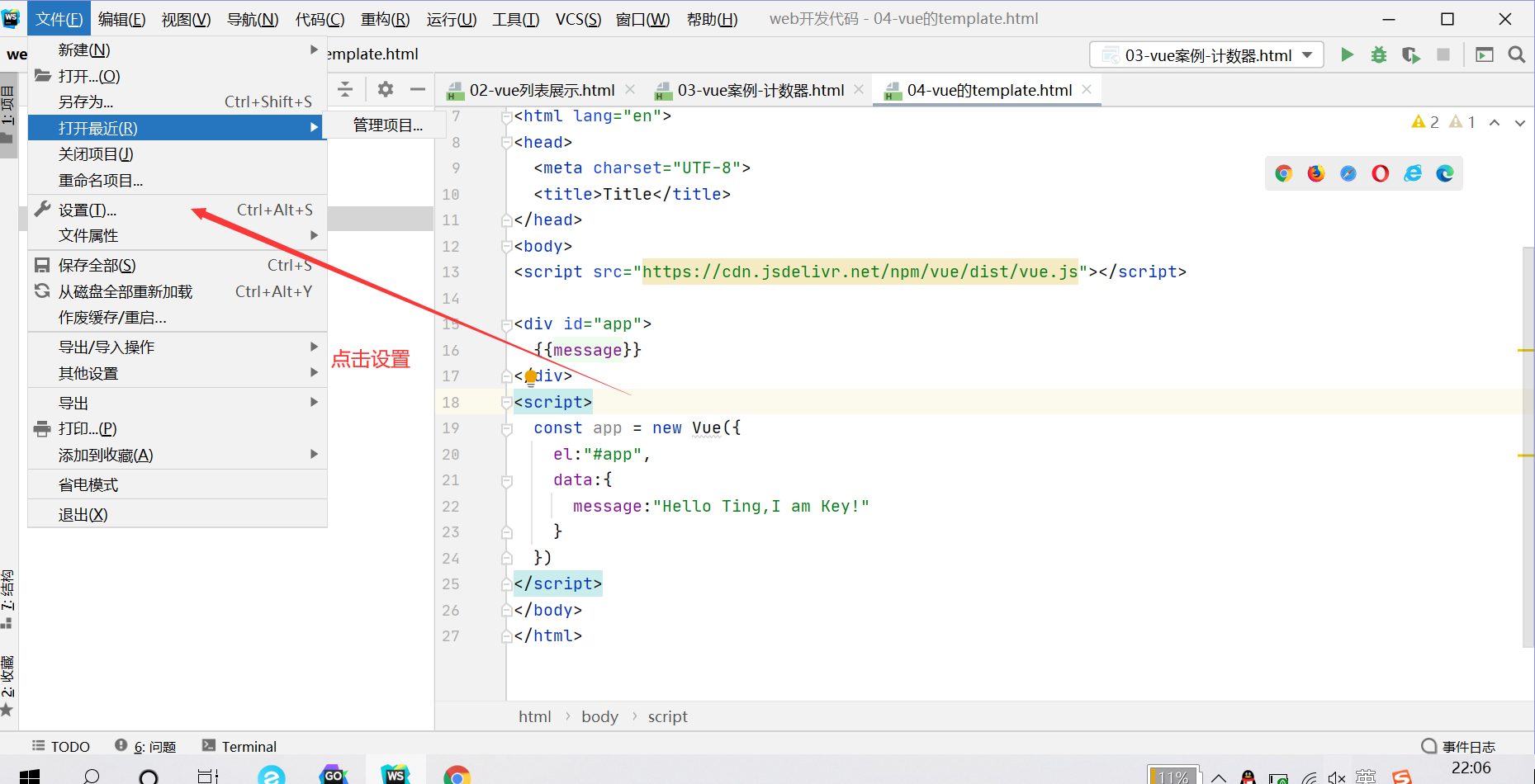Click Run with Coverage icon
Viewport: 1535px width, 784px height.
[1410, 54]
